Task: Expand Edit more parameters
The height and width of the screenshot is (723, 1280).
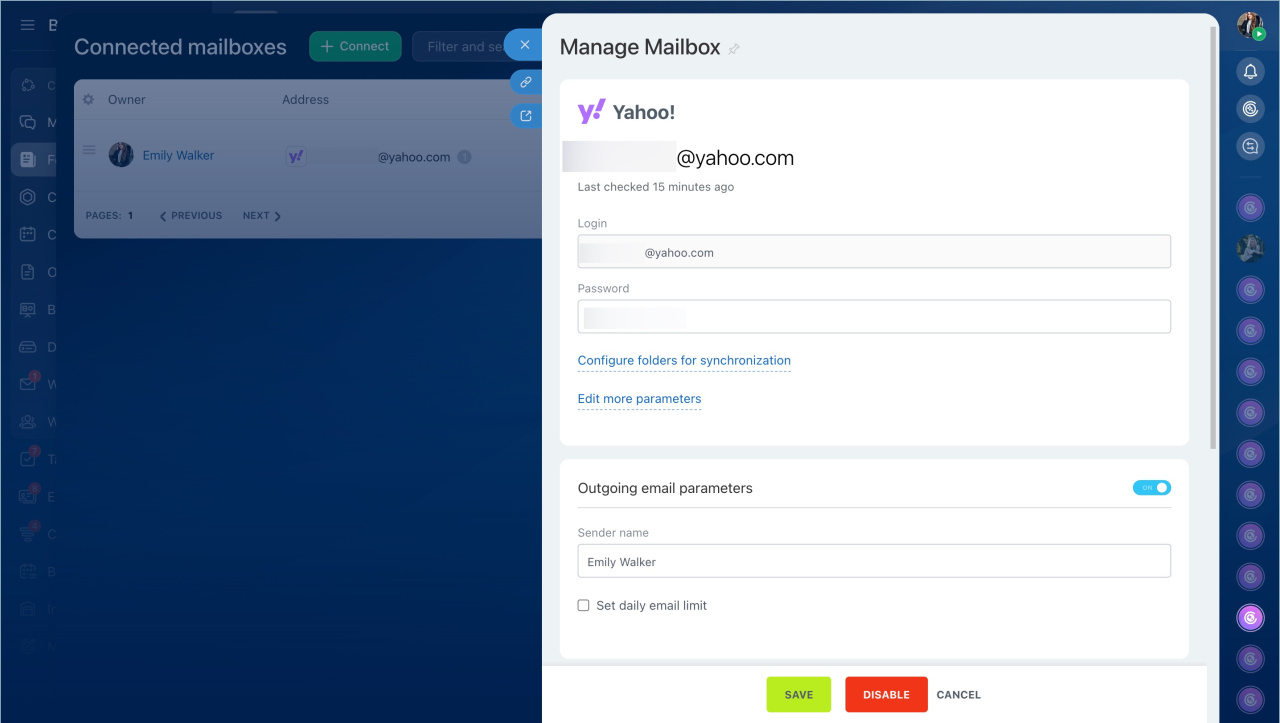Action: tap(639, 399)
